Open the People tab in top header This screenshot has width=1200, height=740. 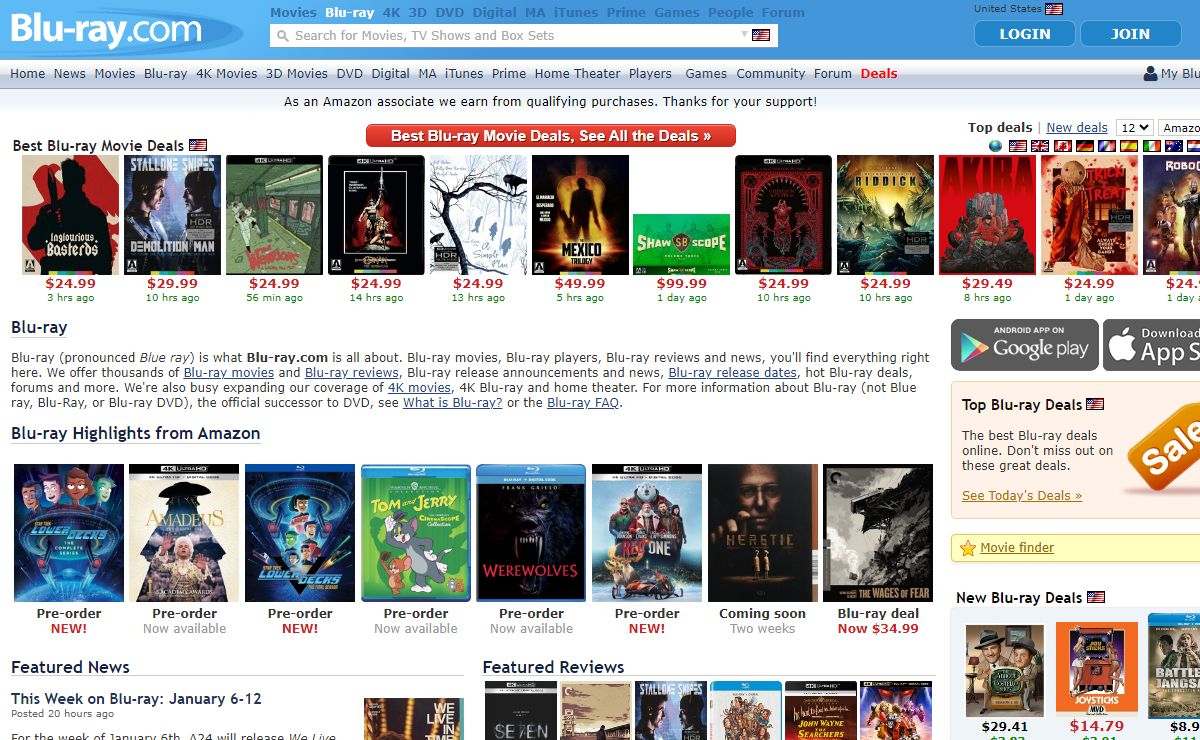(731, 12)
